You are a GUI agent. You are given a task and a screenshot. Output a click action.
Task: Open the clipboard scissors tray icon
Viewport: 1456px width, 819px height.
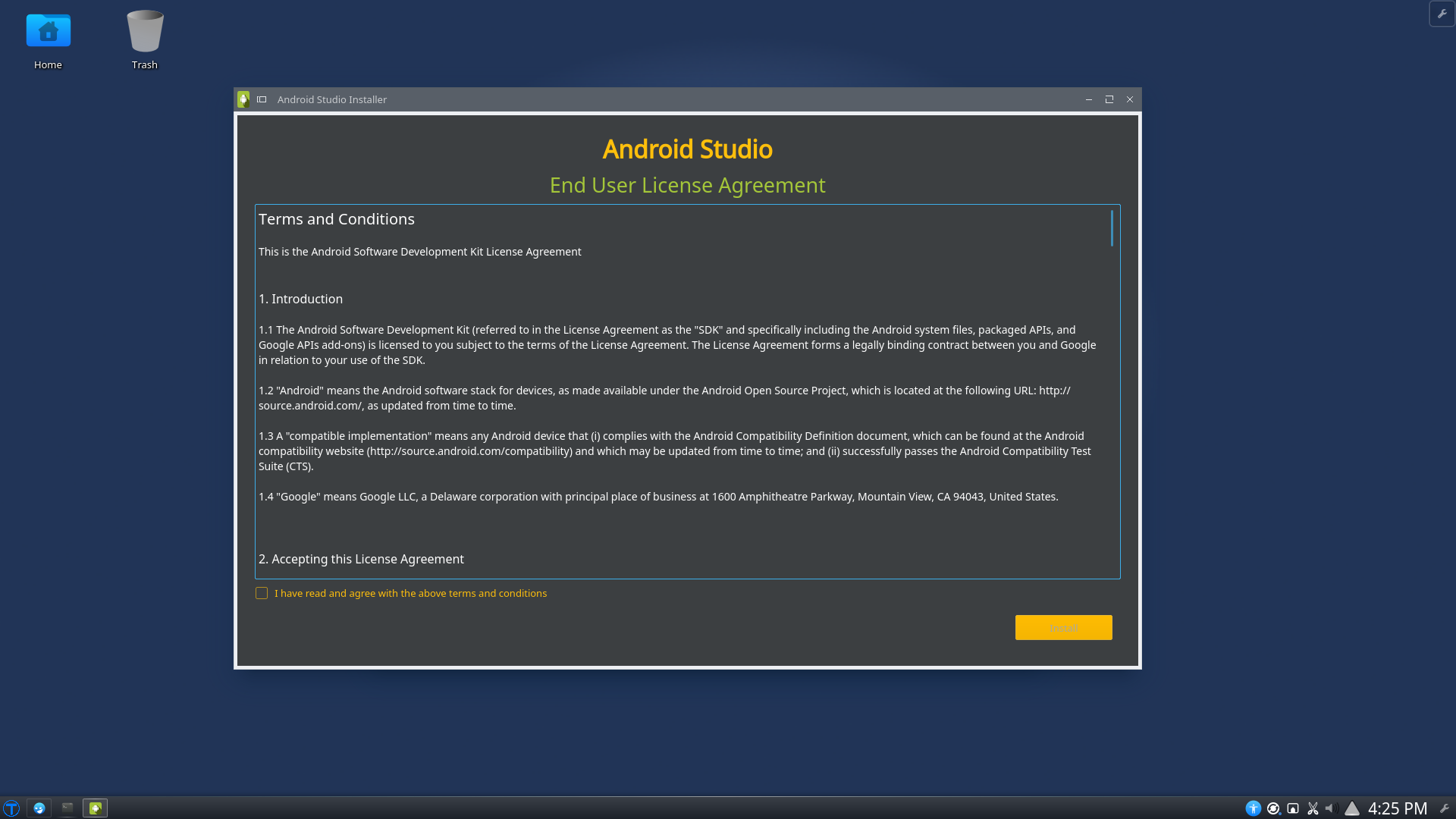pyautogui.click(x=1313, y=808)
